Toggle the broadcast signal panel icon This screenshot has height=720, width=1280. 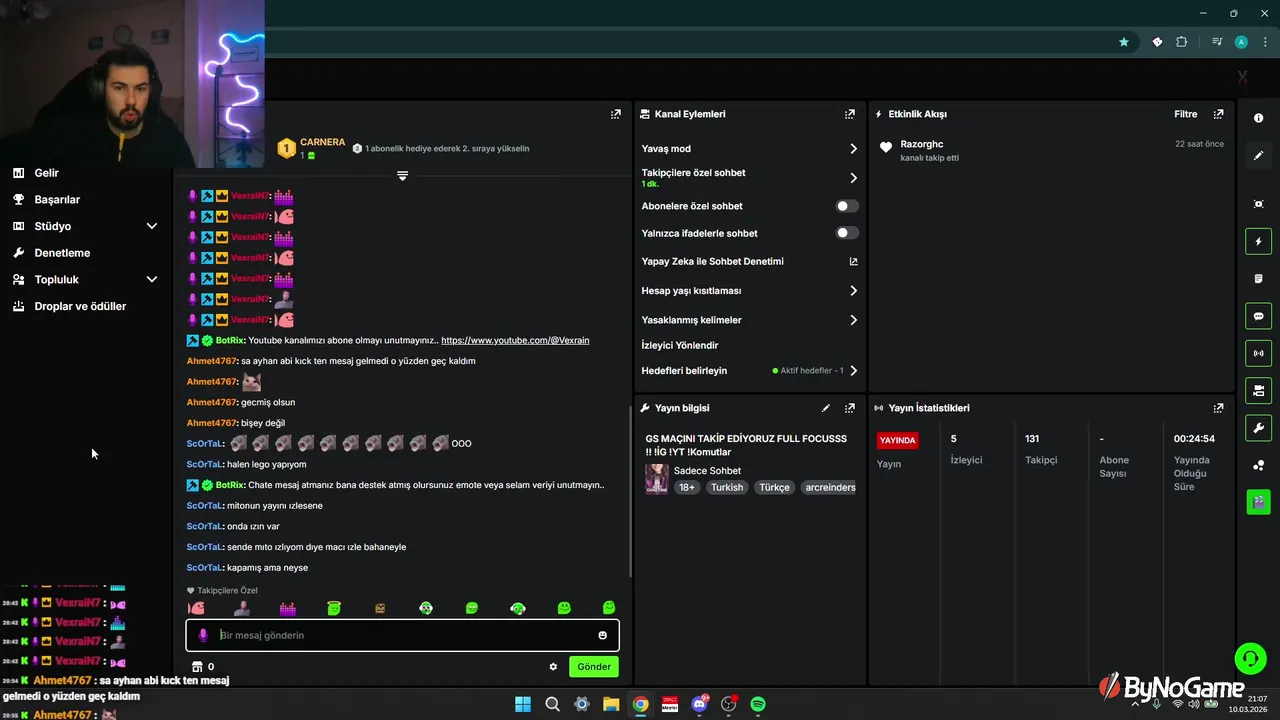[1258, 353]
